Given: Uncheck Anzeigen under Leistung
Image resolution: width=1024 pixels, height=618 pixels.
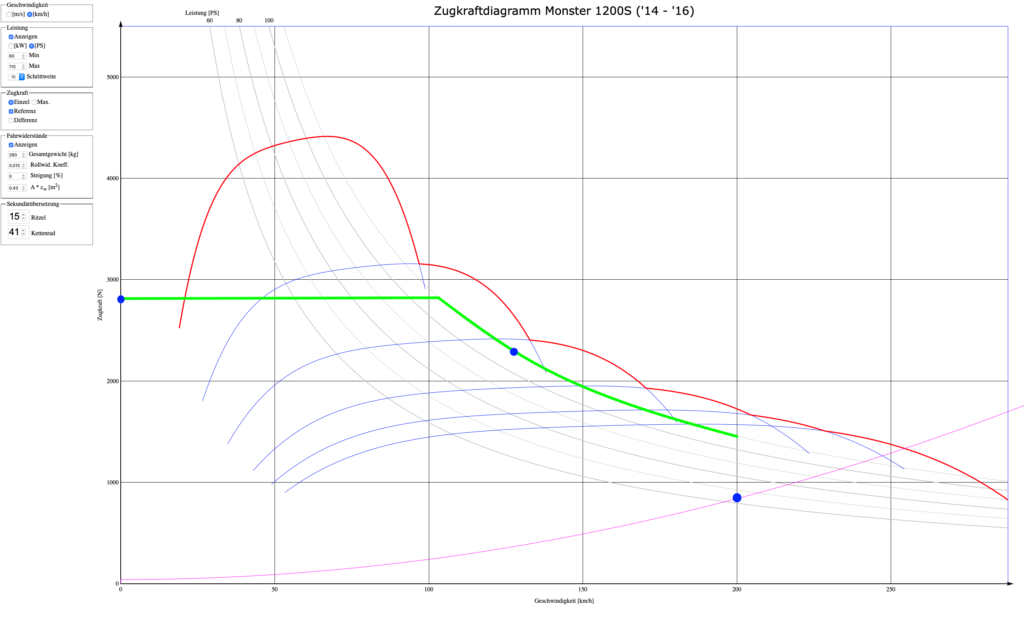Looking at the screenshot, I should 11,37.
